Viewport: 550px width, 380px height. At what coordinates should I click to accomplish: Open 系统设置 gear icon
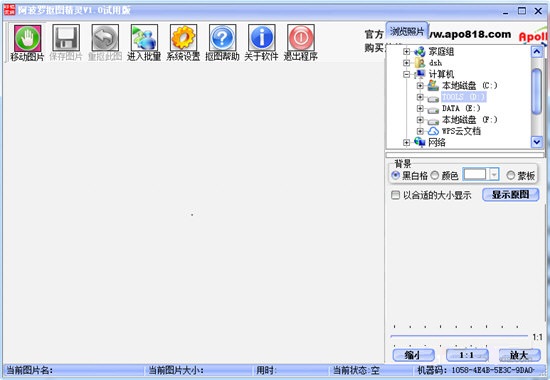coord(183,38)
